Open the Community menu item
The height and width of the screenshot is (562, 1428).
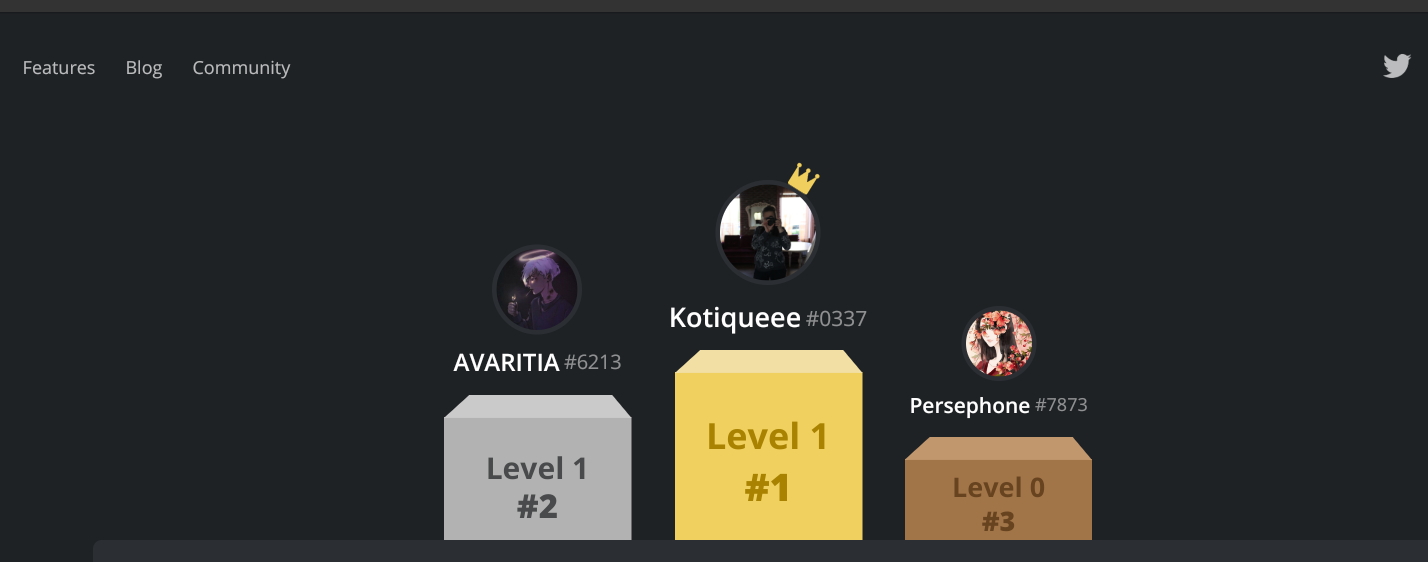tap(241, 68)
